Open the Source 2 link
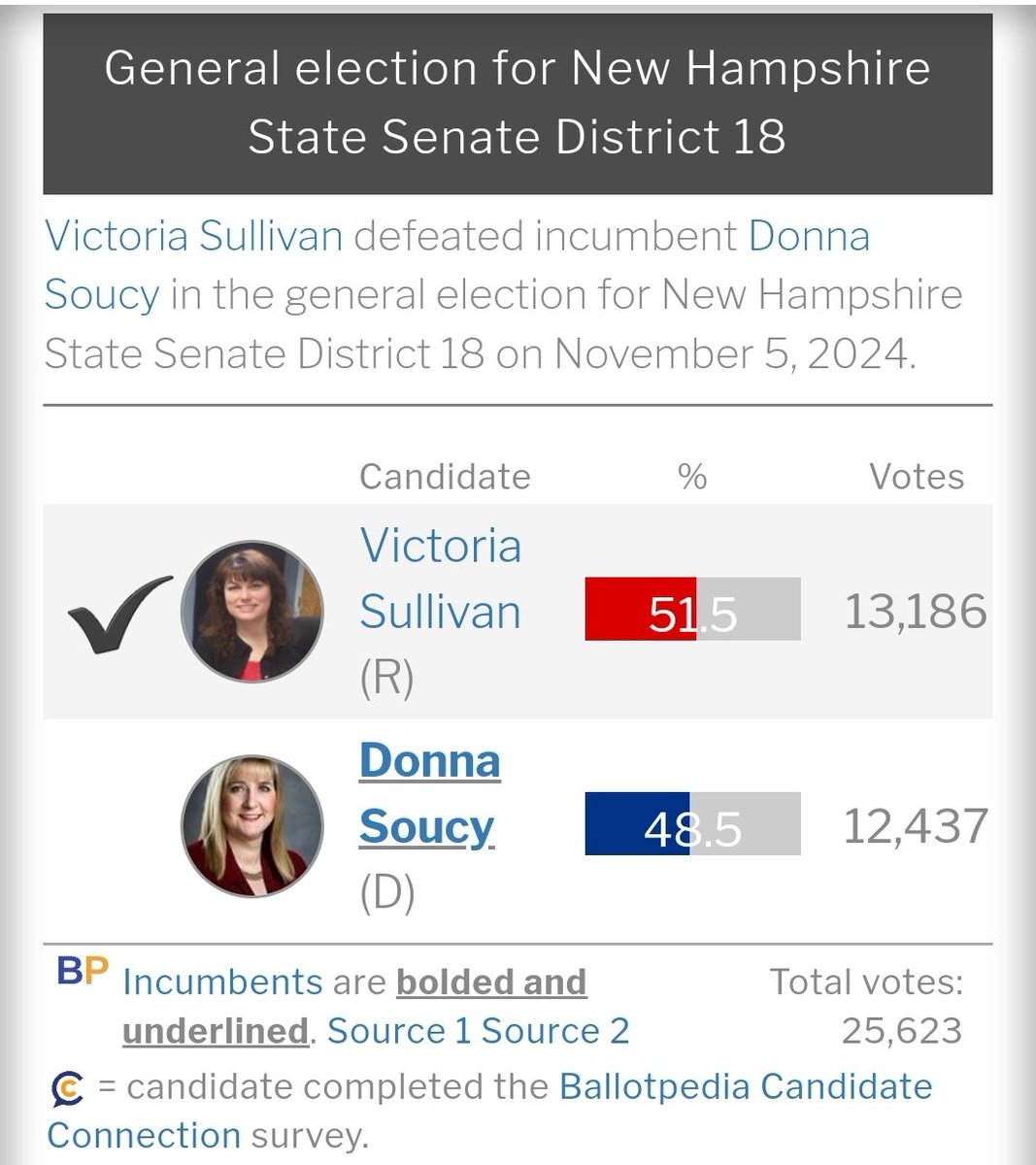 (555, 1031)
